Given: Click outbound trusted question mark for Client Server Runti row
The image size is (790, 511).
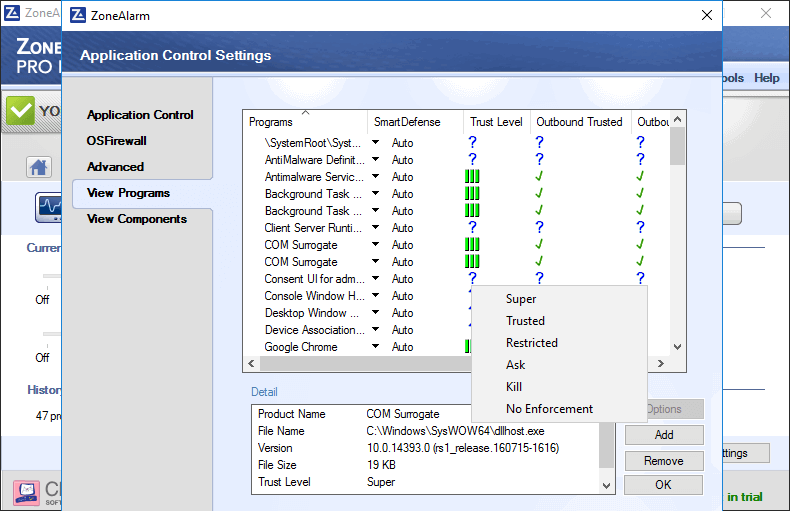Looking at the screenshot, I should coord(539,227).
